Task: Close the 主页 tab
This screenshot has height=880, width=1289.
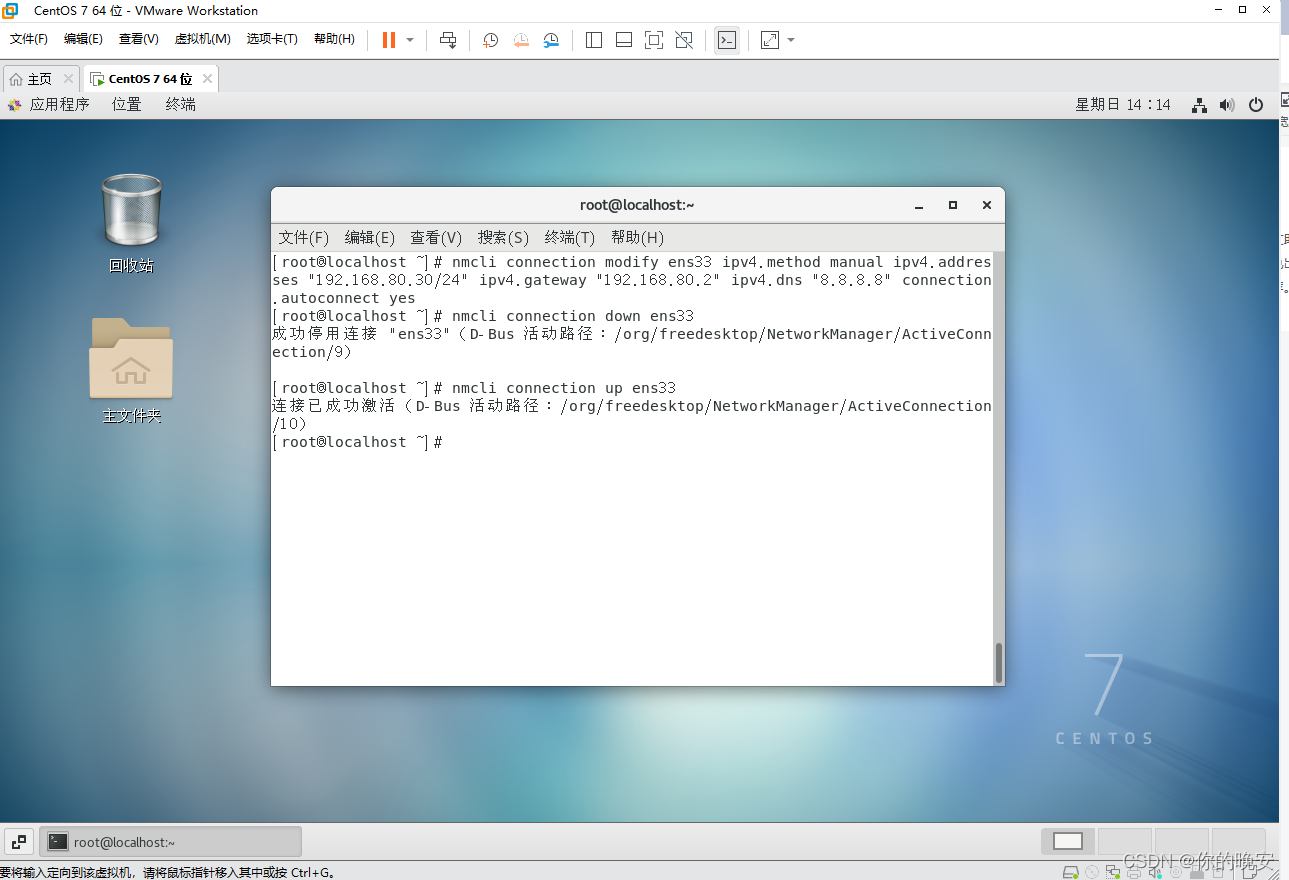Action: [68, 79]
